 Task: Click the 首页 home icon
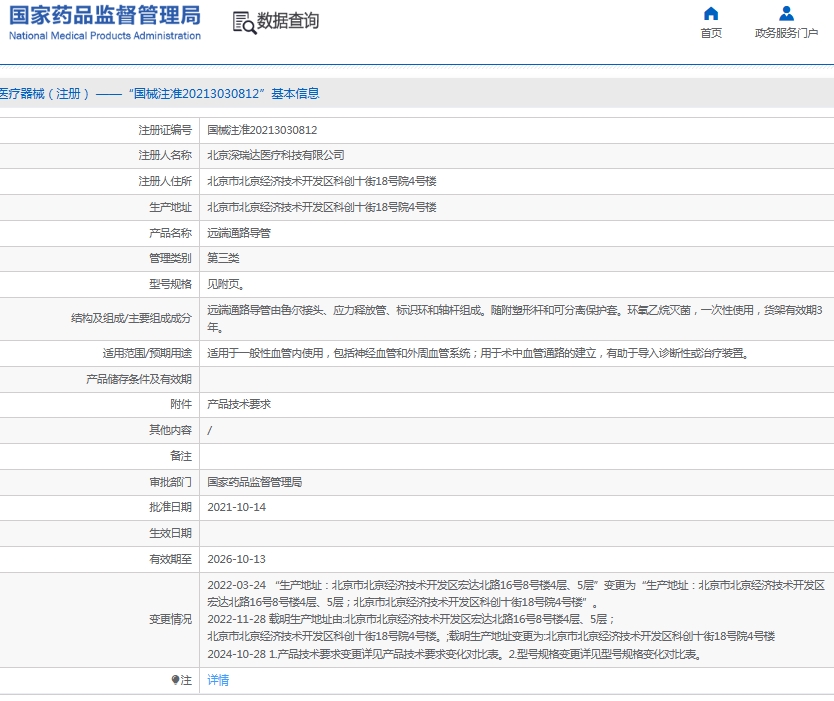[711, 14]
